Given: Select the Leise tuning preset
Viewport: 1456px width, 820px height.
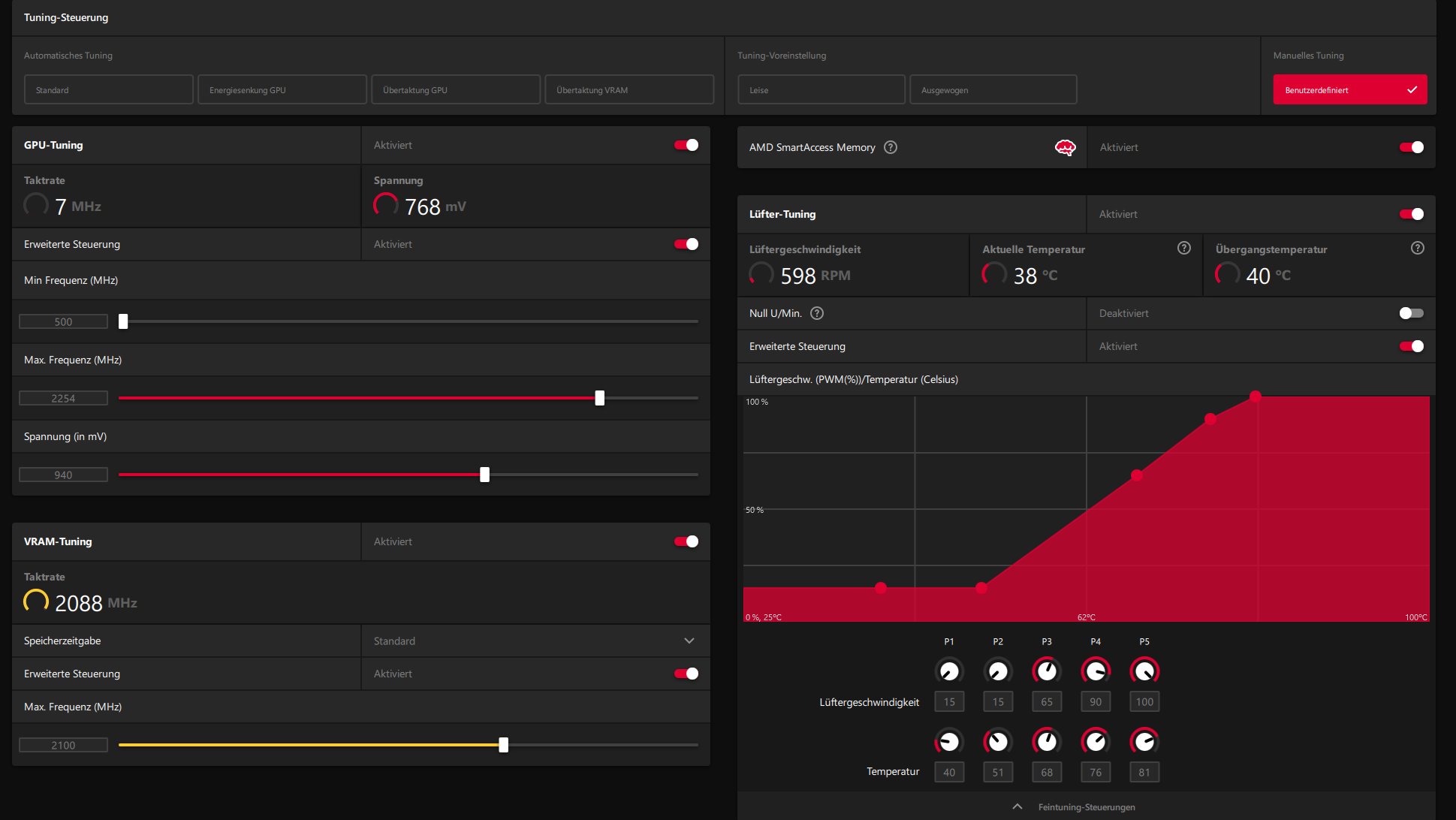Looking at the screenshot, I should click(x=821, y=90).
